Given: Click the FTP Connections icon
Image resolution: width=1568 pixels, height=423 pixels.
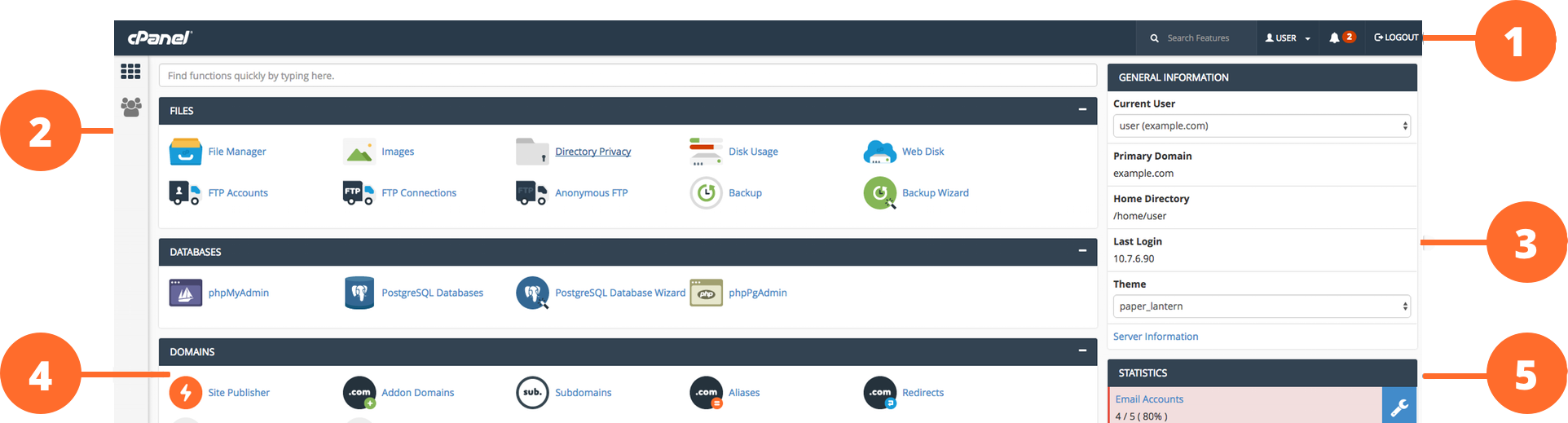Looking at the screenshot, I should pyautogui.click(x=359, y=193).
